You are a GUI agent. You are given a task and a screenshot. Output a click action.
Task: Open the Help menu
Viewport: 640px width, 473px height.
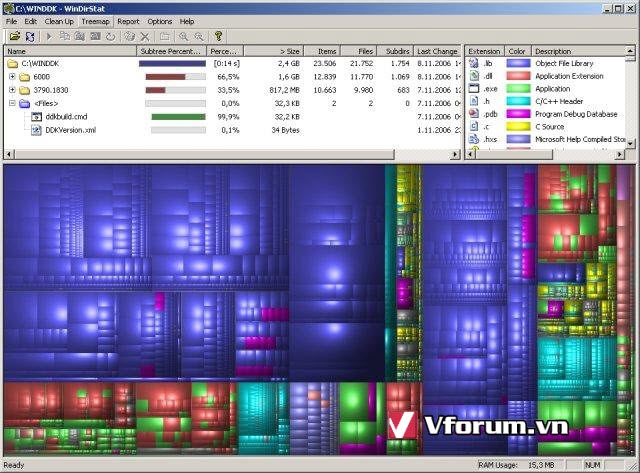pos(187,22)
